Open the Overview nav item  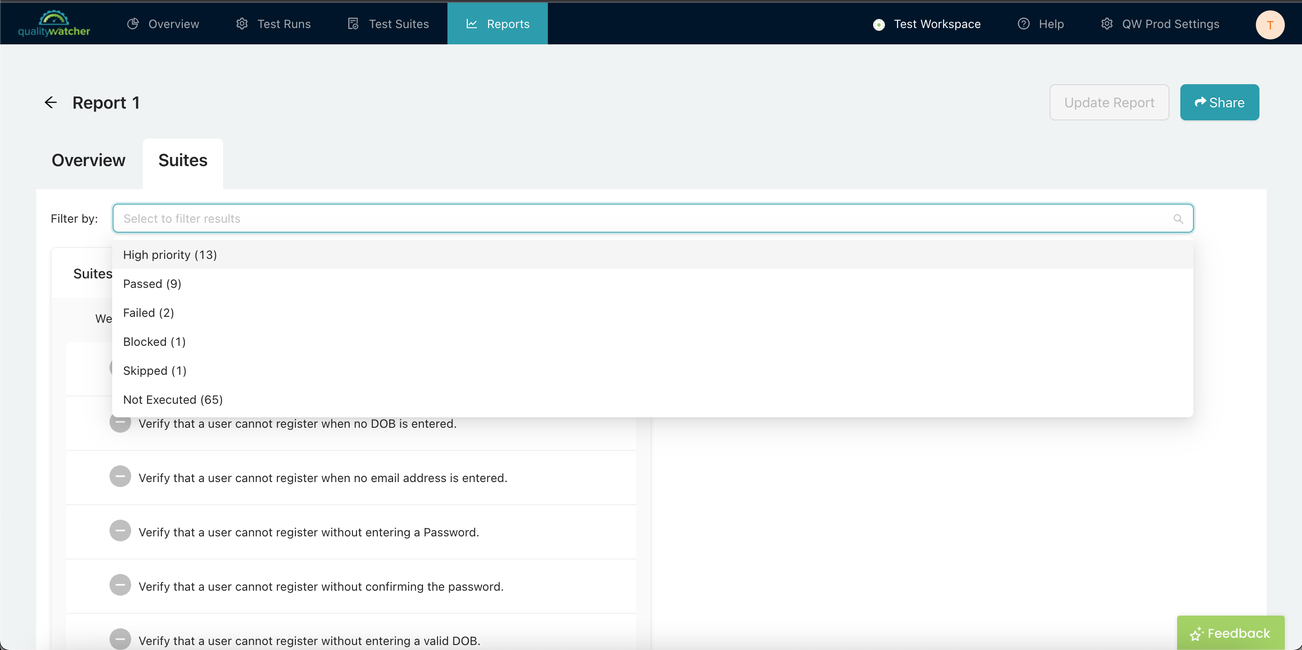point(163,24)
